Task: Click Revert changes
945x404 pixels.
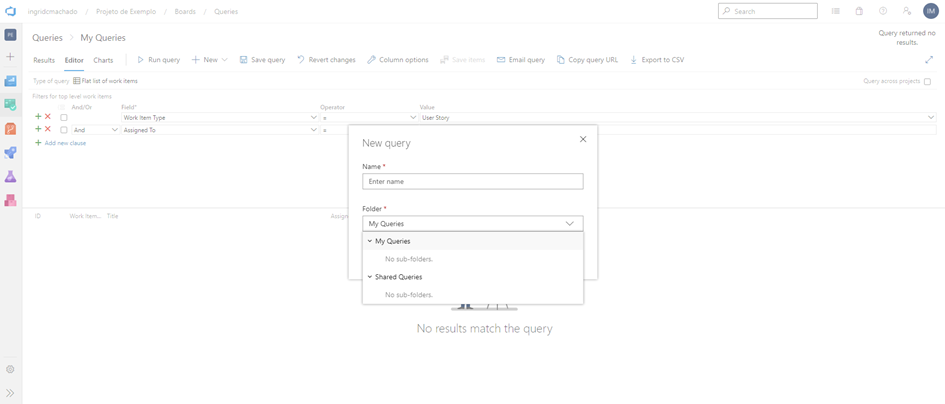Action: coord(326,60)
